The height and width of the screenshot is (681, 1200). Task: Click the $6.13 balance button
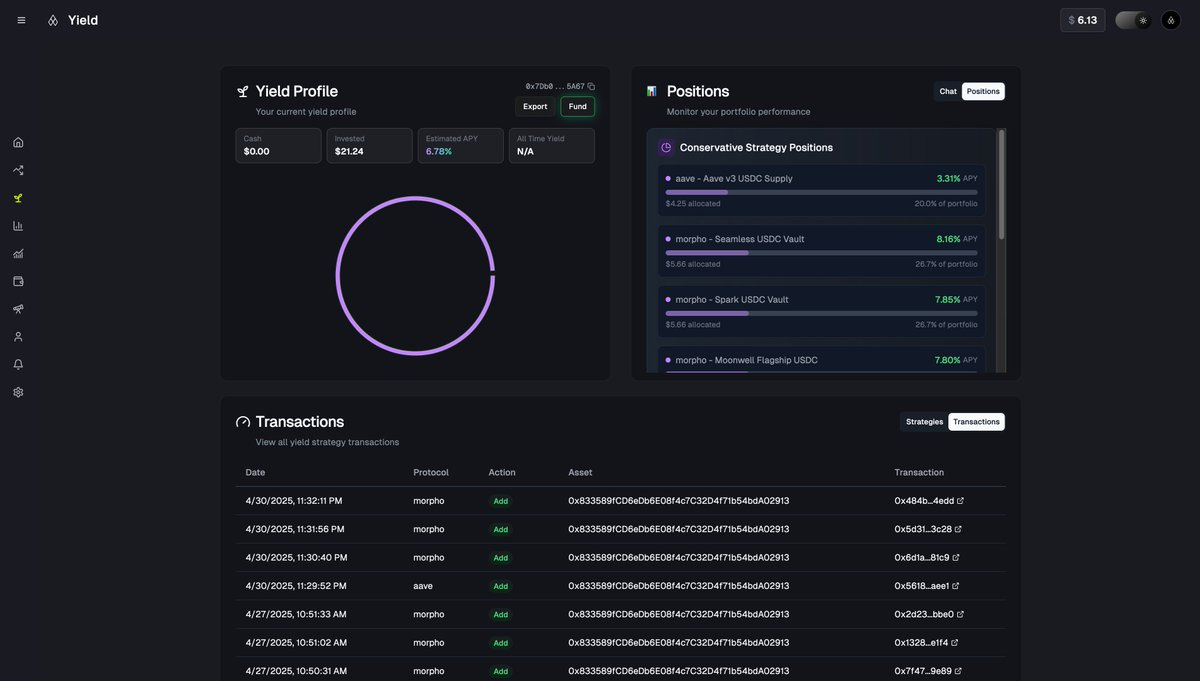tap(1082, 20)
